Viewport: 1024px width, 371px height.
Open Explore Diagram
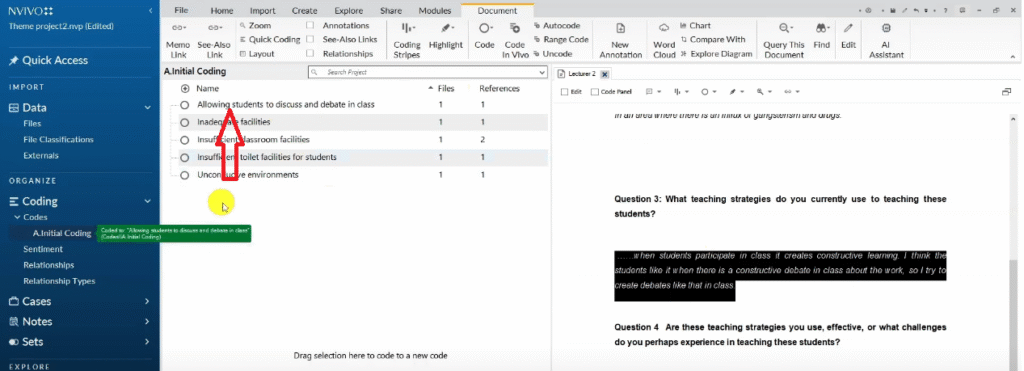tap(716, 54)
